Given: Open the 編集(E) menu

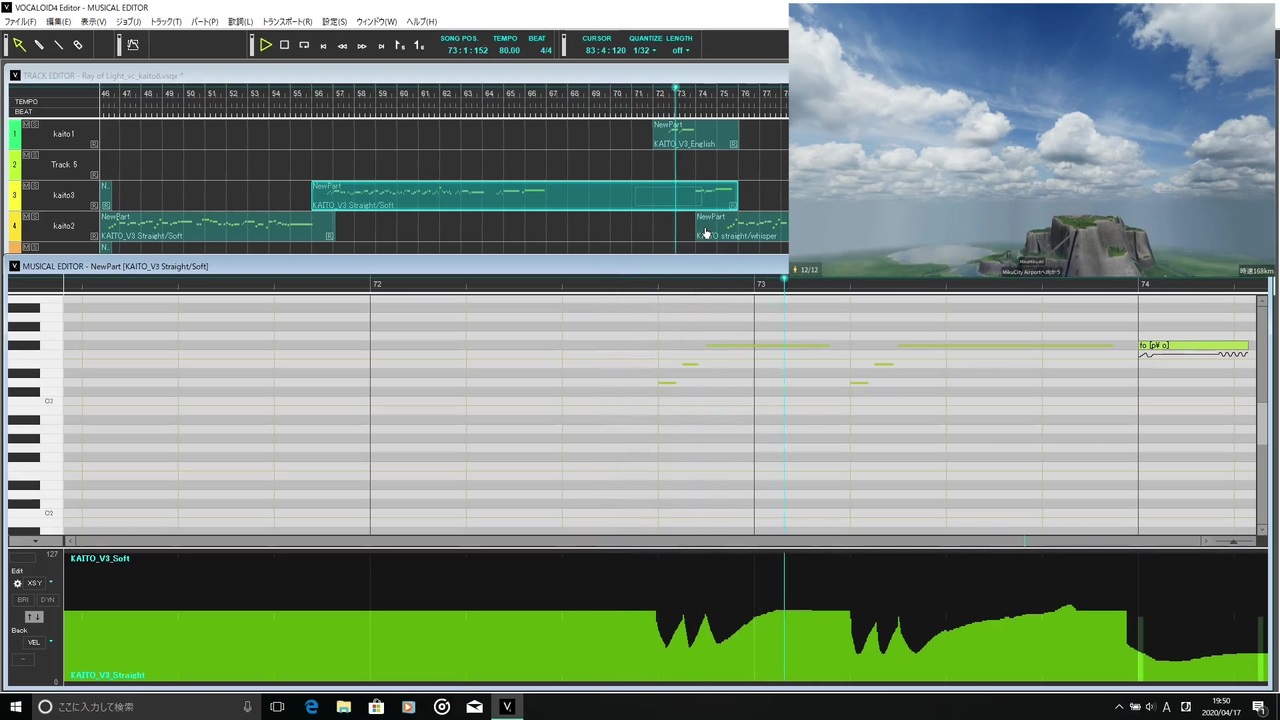Looking at the screenshot, I should [58, 22].
